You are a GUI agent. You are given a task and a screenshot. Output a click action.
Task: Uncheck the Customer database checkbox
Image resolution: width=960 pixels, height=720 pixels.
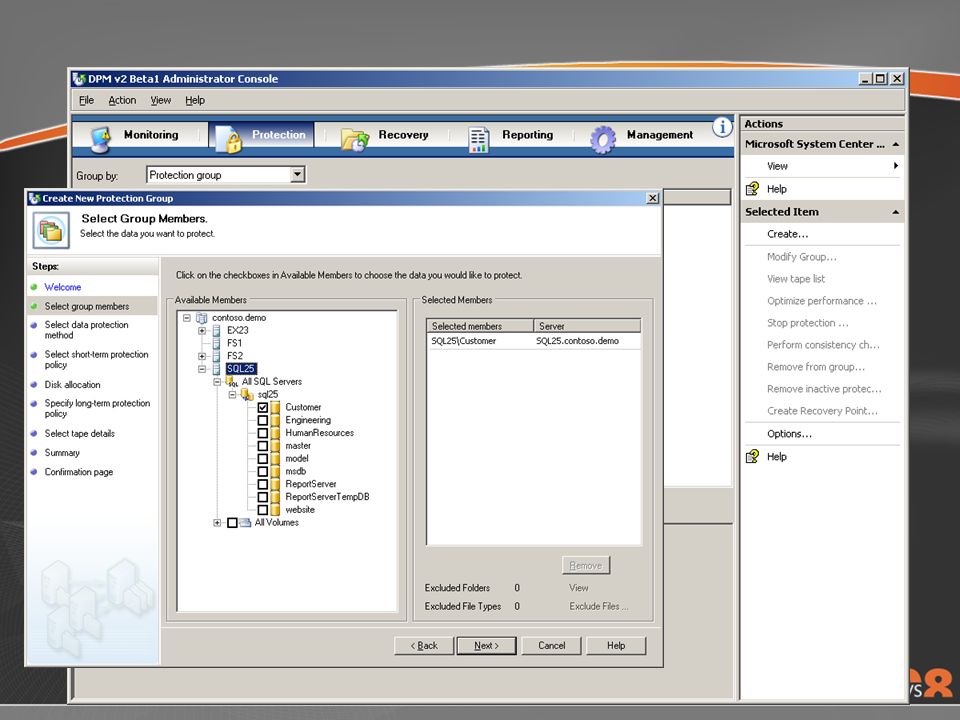coord(263,407)
